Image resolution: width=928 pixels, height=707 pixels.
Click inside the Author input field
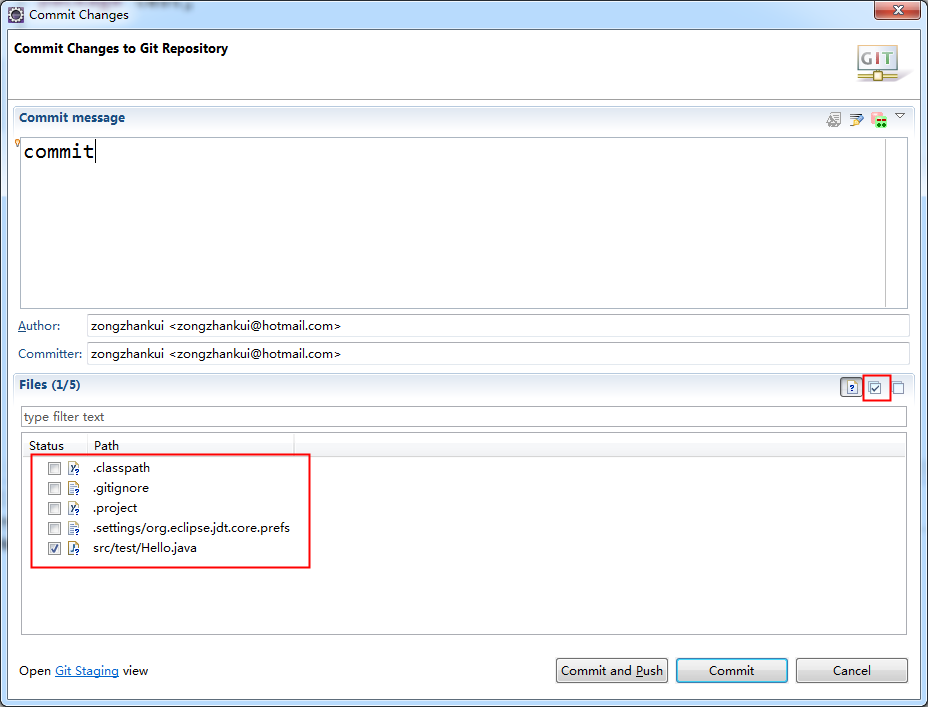[x=400, y=325]
